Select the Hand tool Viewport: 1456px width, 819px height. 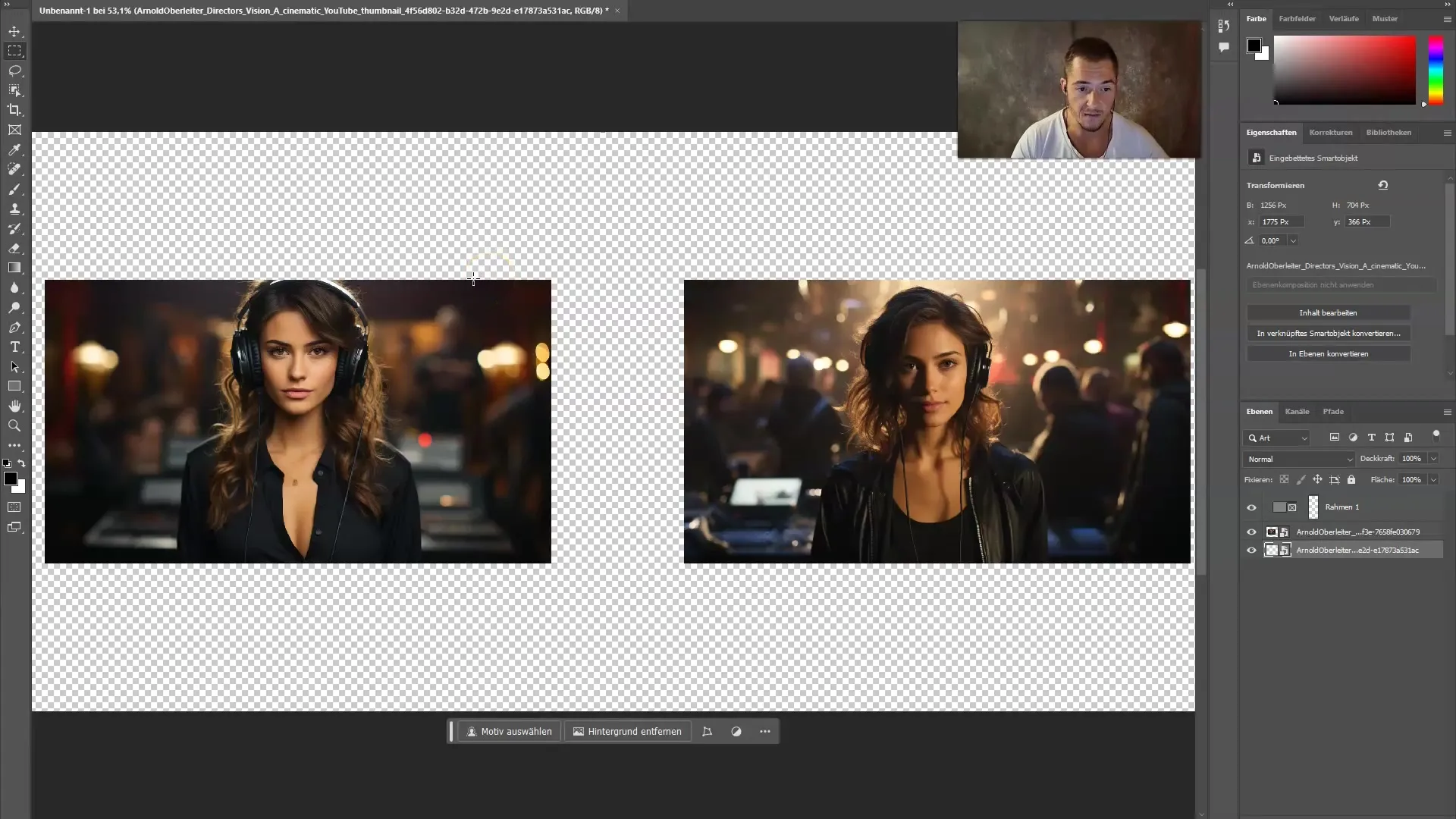click(14, 406)
